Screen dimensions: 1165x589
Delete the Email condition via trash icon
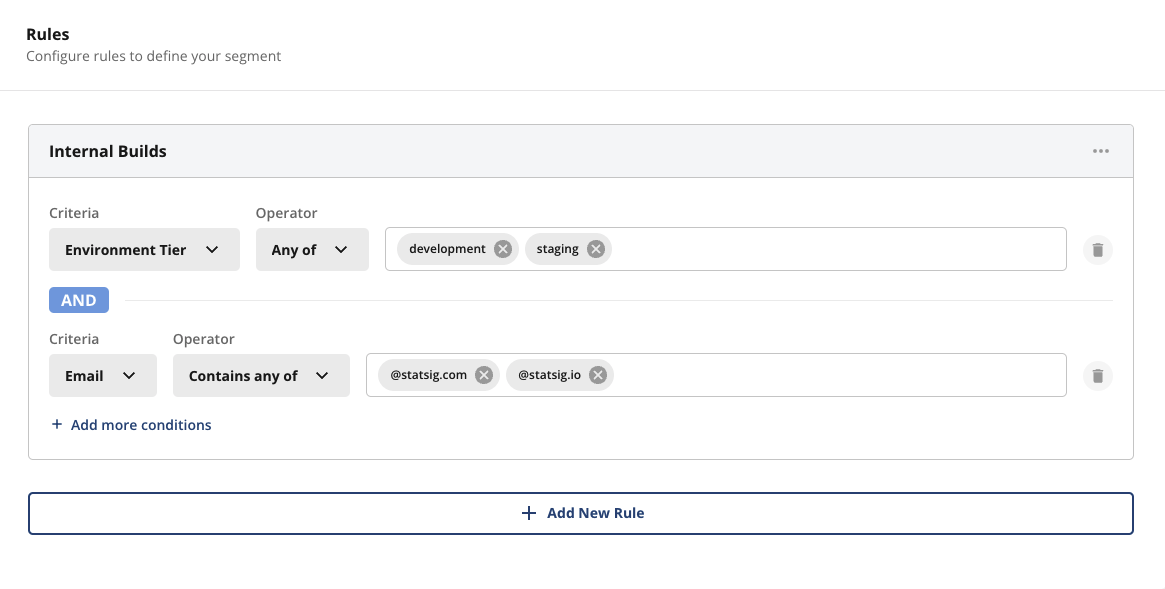point(1097,375)
